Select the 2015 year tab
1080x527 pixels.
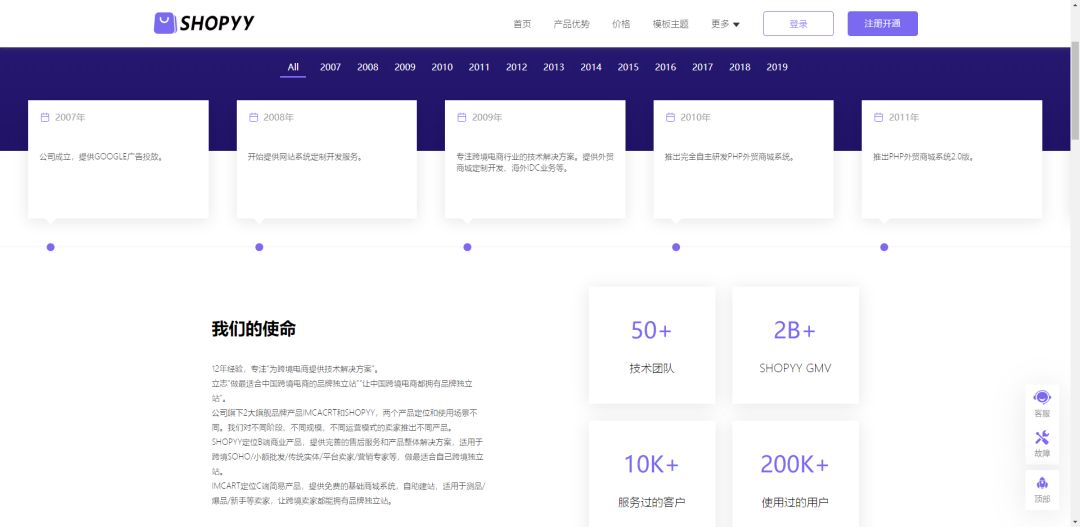[x=628, y=67]
